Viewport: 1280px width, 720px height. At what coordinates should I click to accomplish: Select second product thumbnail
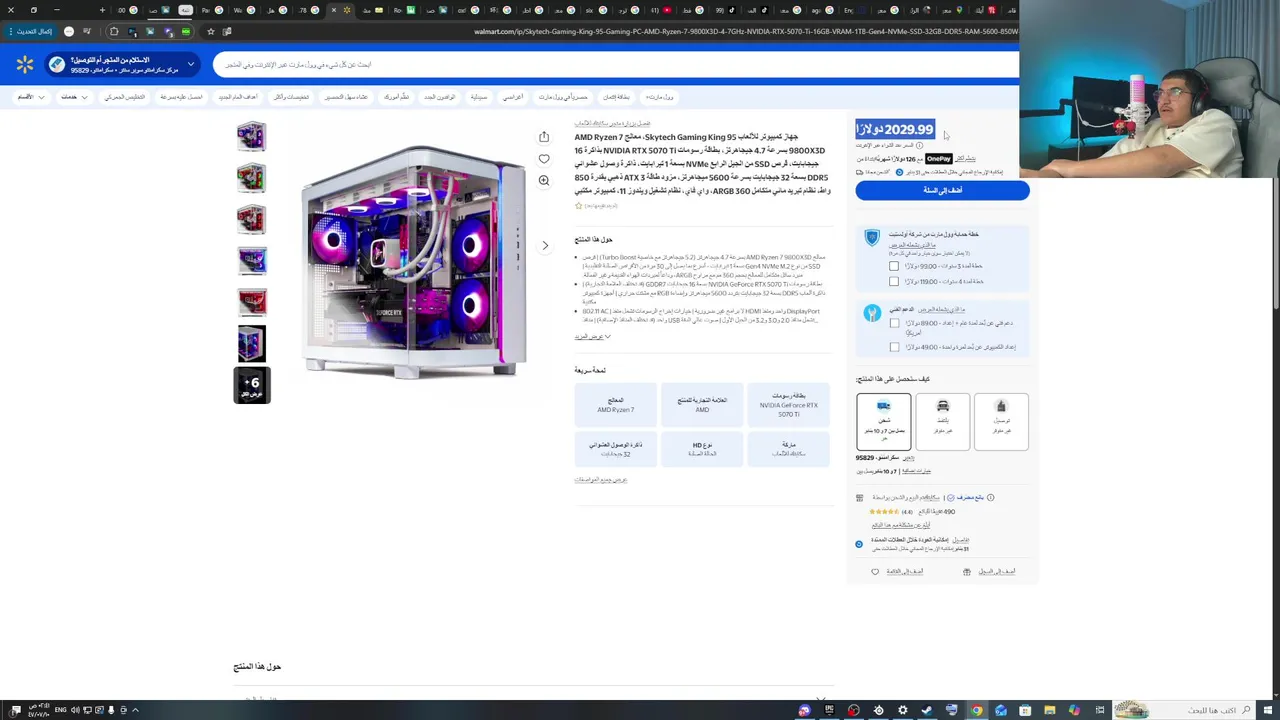tap(252, 177)
